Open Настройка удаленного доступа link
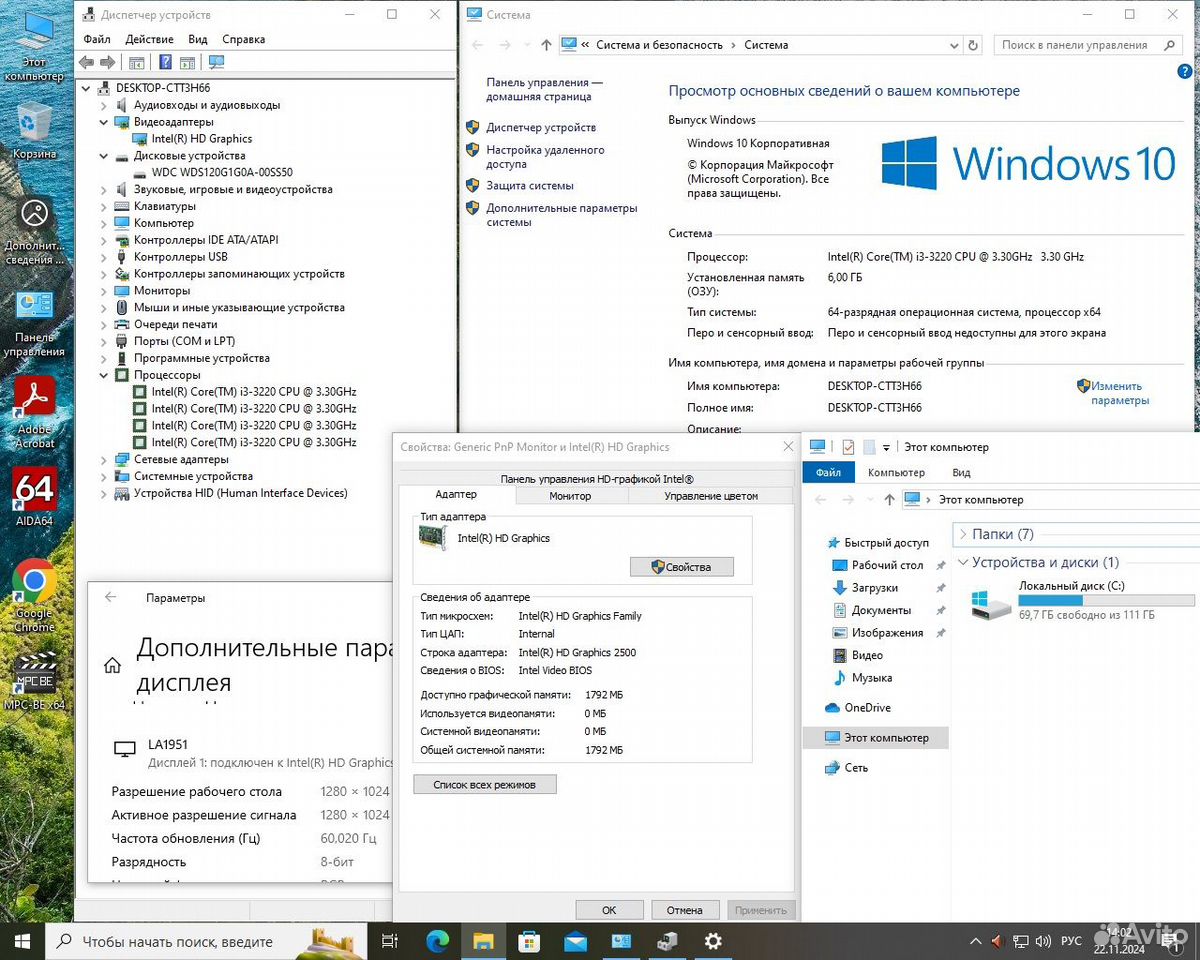1200x960 pixels. [545, 157]
